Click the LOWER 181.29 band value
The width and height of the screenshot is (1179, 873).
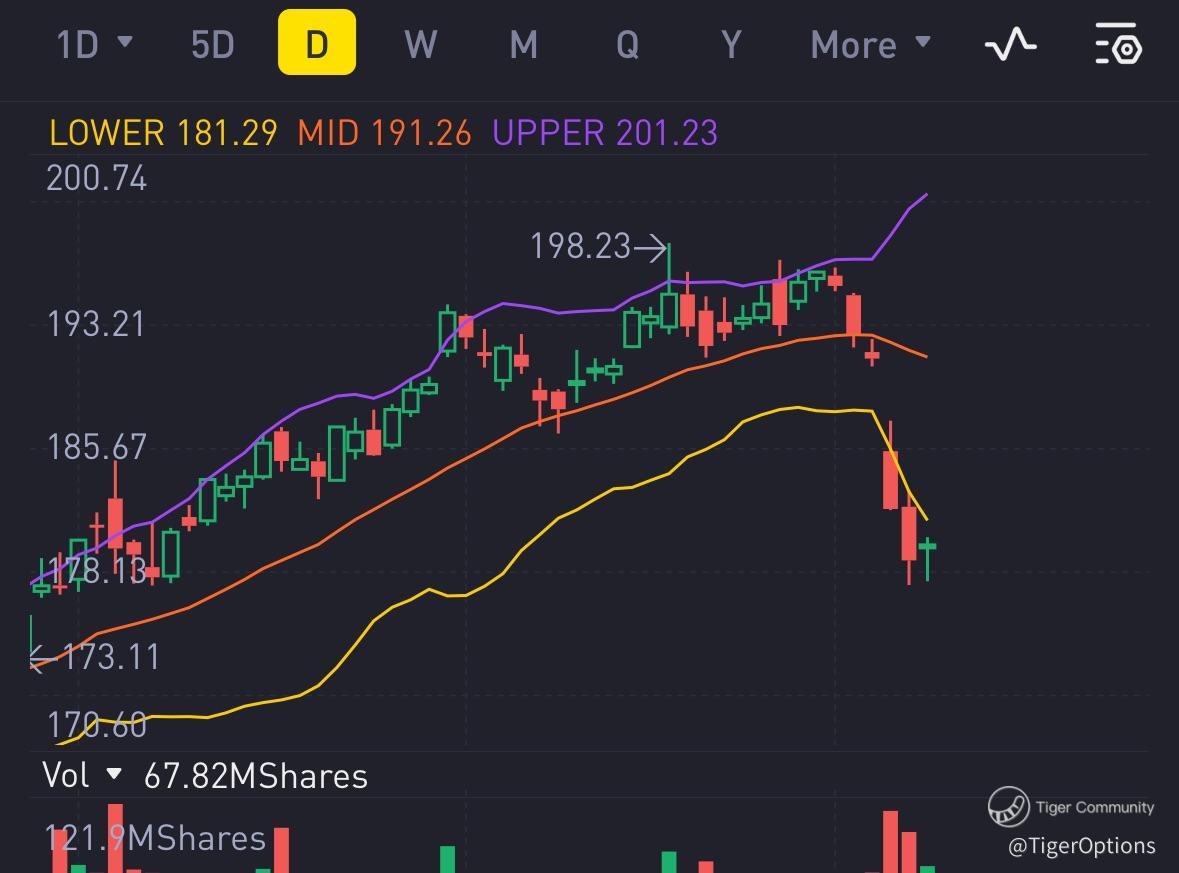(163, 133)
